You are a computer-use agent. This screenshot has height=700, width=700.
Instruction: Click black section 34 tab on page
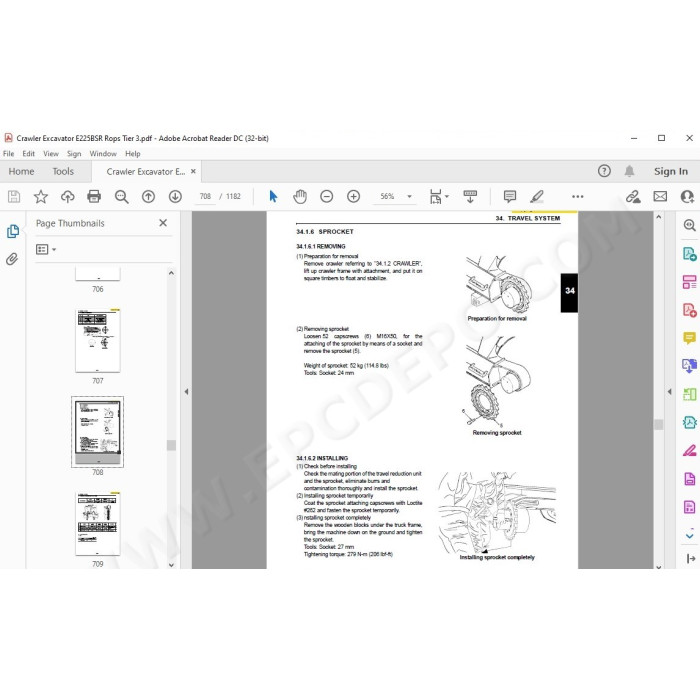(569, 293)
